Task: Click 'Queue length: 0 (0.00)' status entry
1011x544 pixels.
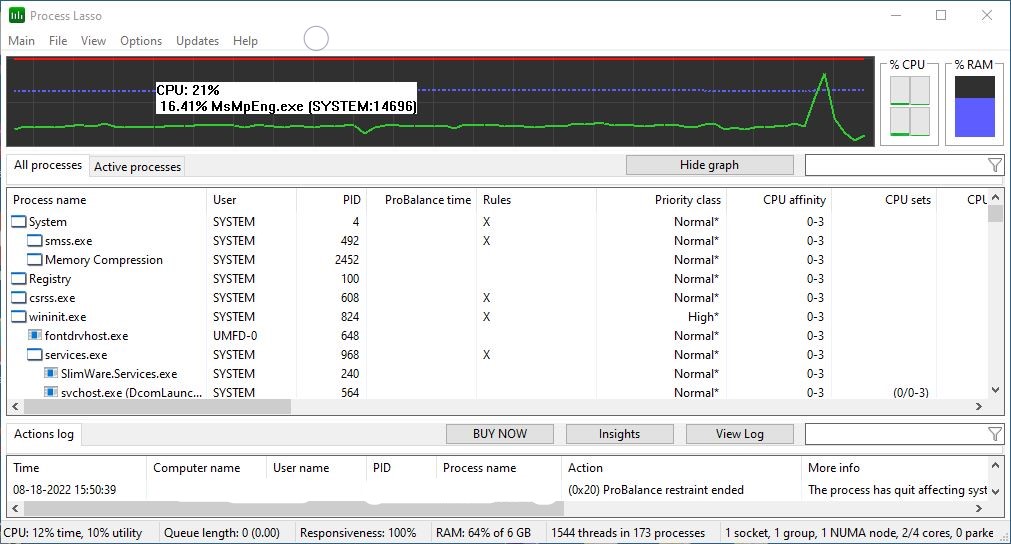Action: pos(222,533)
